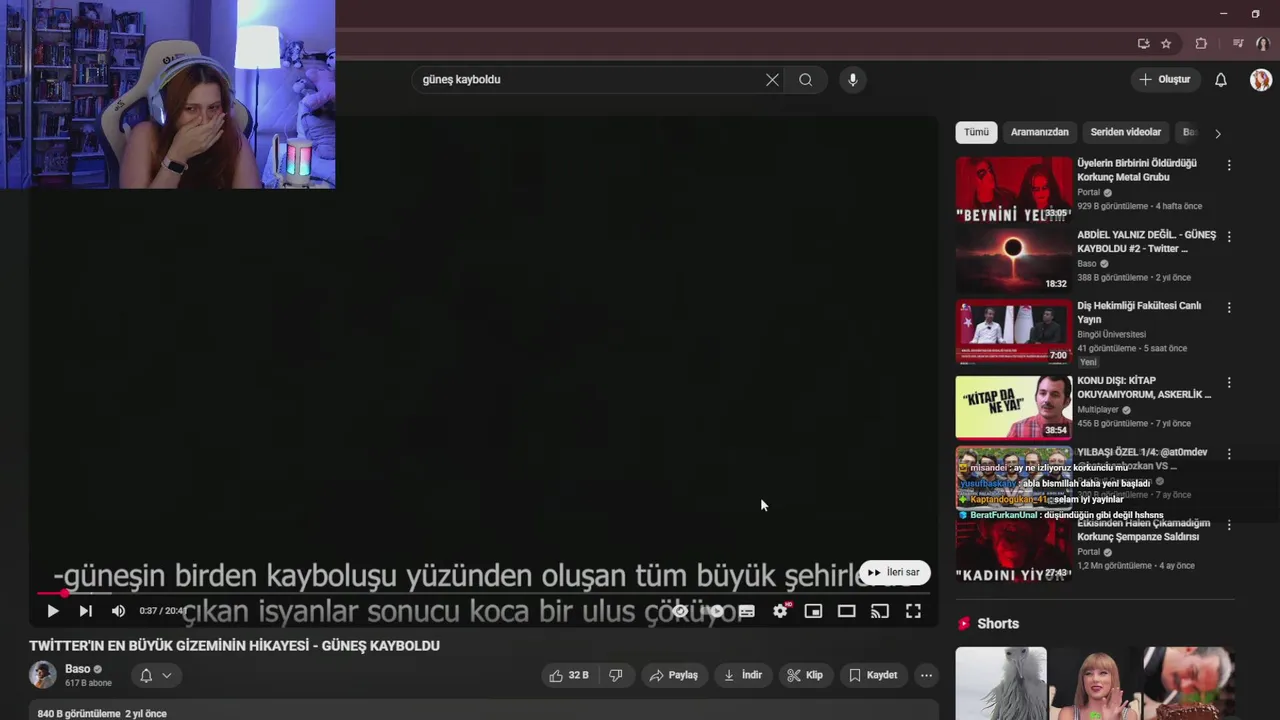Expand the notification preferences chevron
Image resolution: width=1280 pixels, height=720 pixels.
tap(167, 675)
